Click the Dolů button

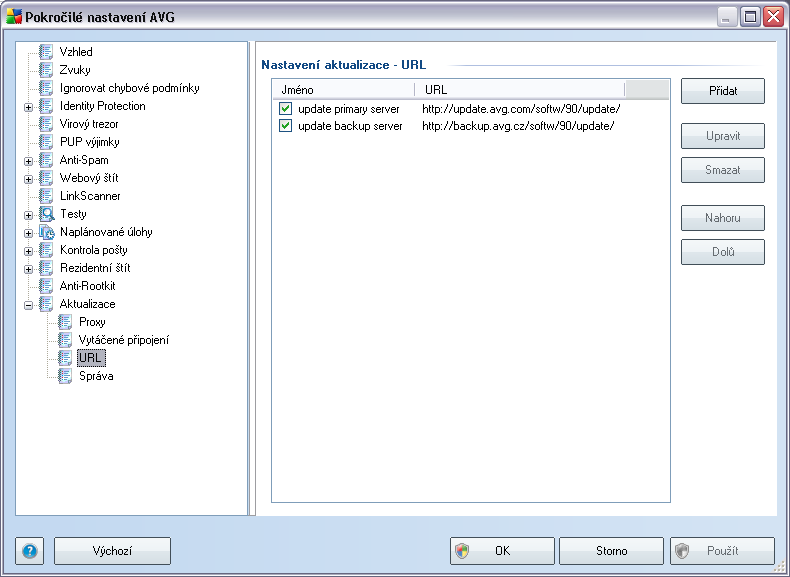723,252
